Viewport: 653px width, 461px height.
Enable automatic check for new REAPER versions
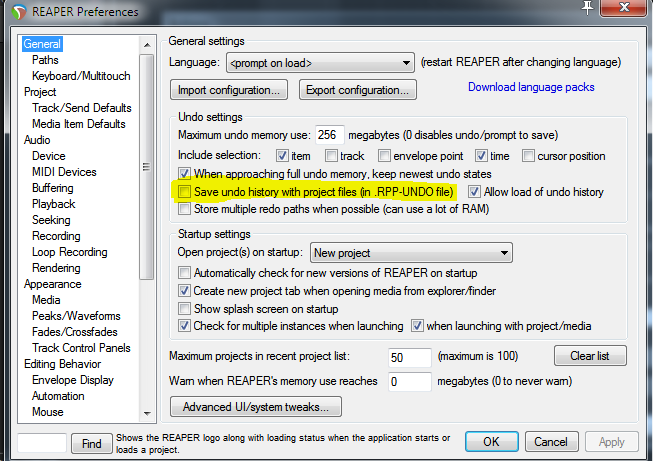tap(184, 273)
